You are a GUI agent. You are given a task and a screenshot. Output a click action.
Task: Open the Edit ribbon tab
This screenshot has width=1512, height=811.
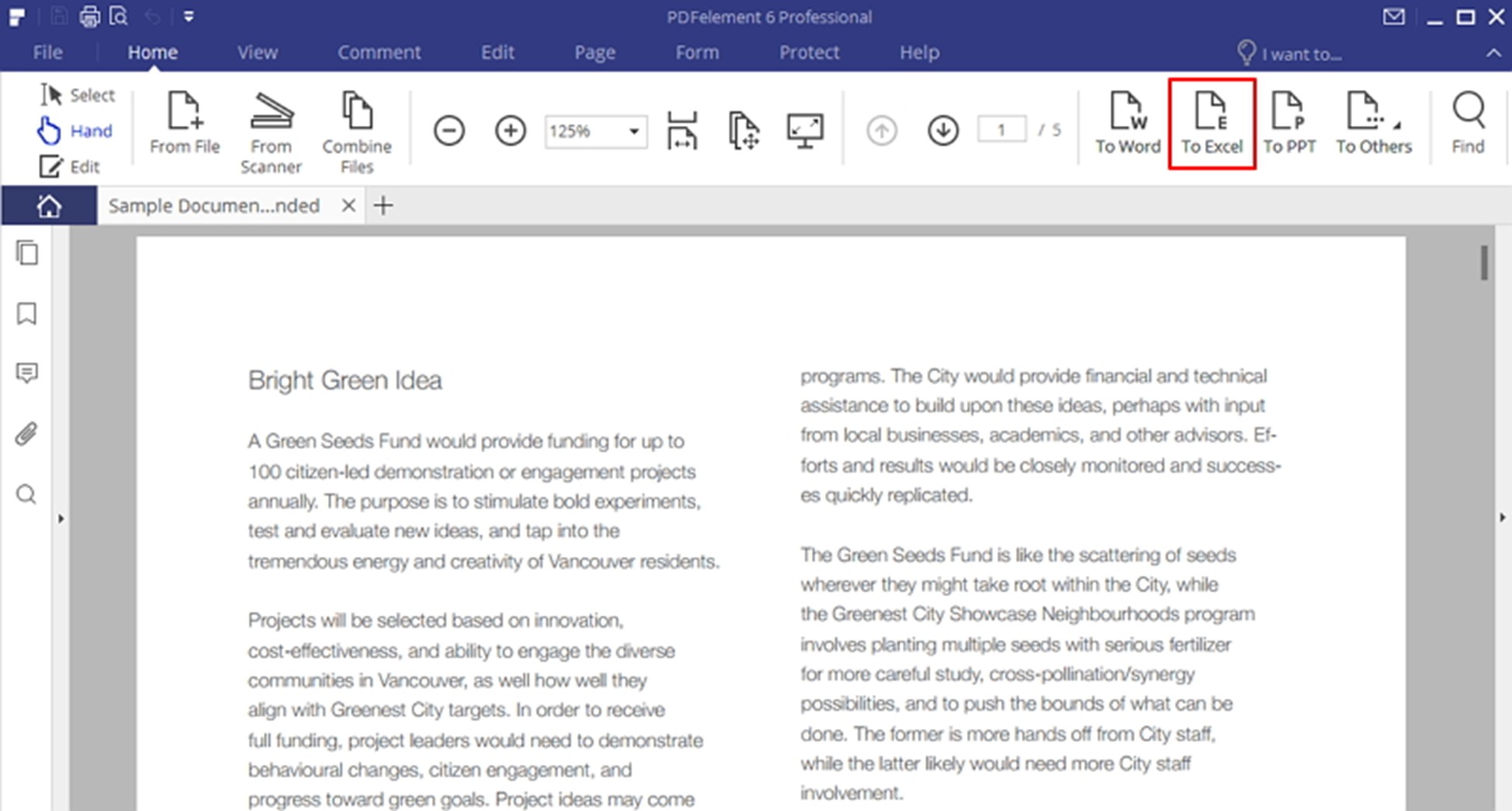point(497,52)
